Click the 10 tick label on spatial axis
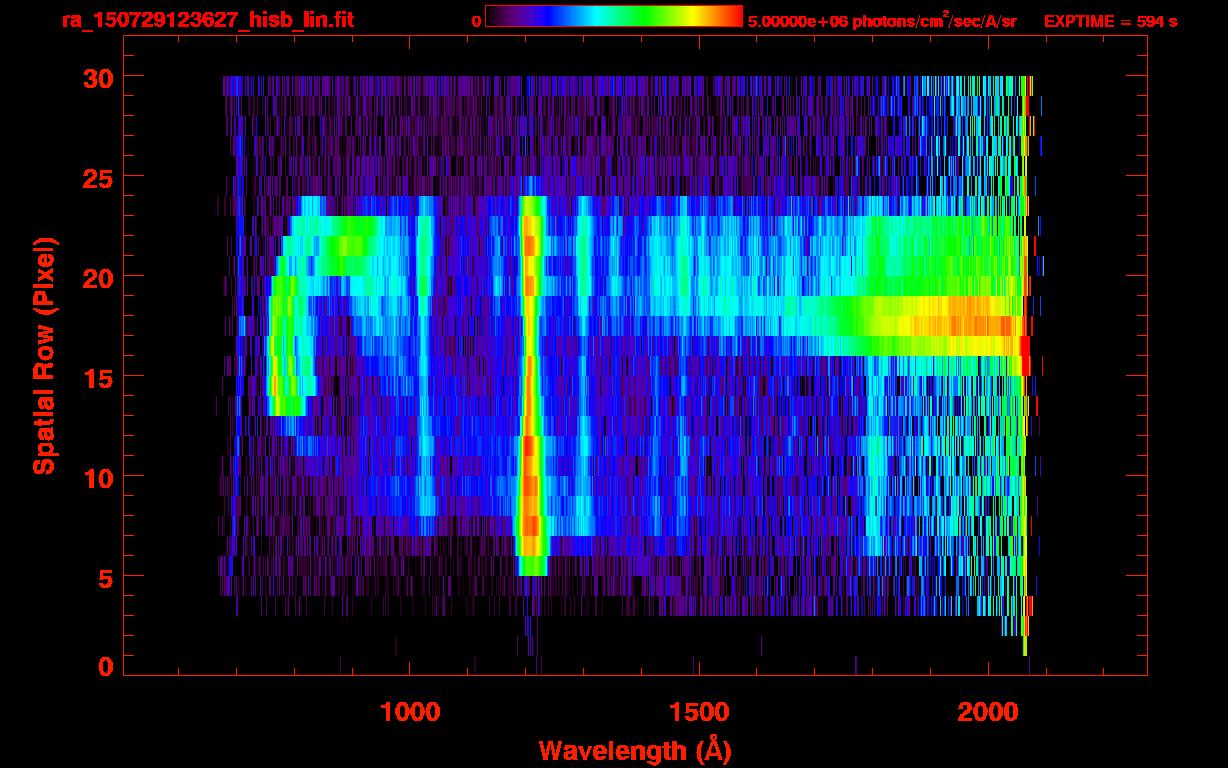This screenshot has width=1228, height=768. click(95, 477)
